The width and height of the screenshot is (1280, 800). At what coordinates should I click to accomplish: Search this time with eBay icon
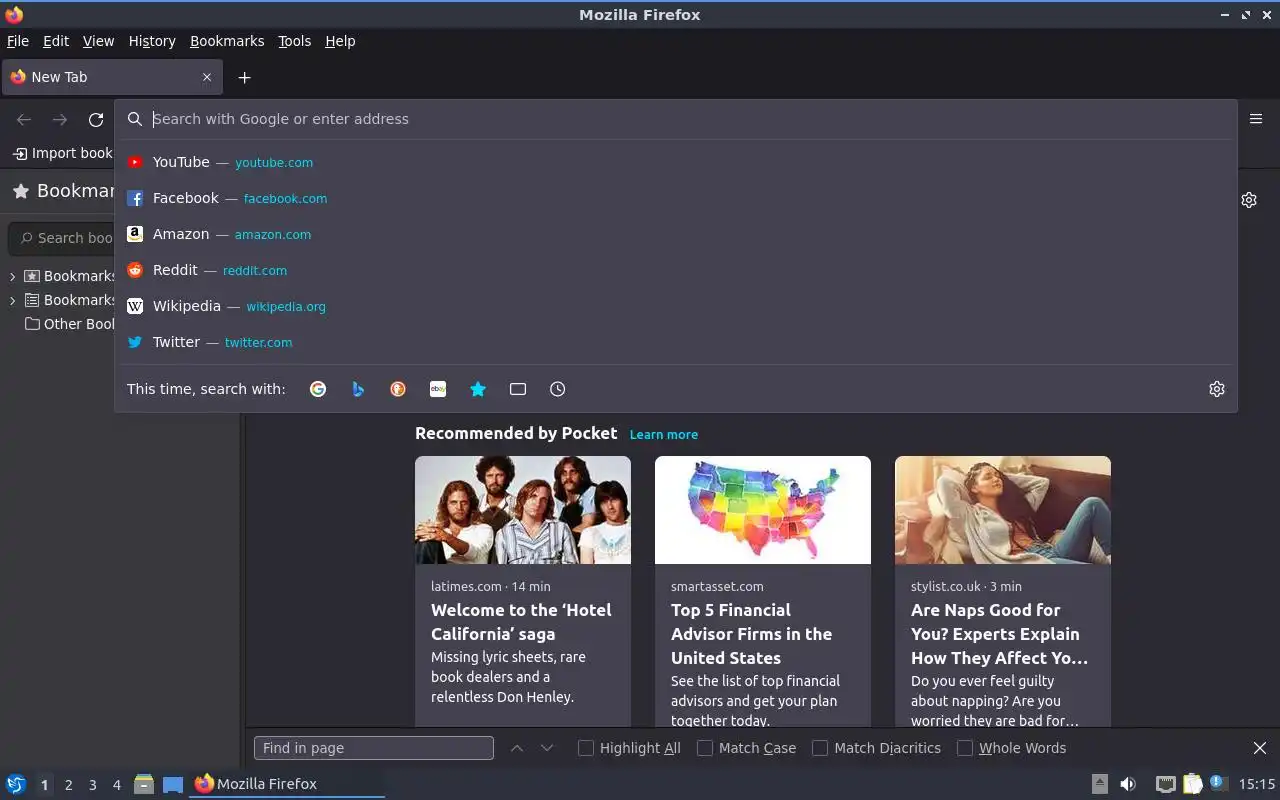tap(438, 389)
